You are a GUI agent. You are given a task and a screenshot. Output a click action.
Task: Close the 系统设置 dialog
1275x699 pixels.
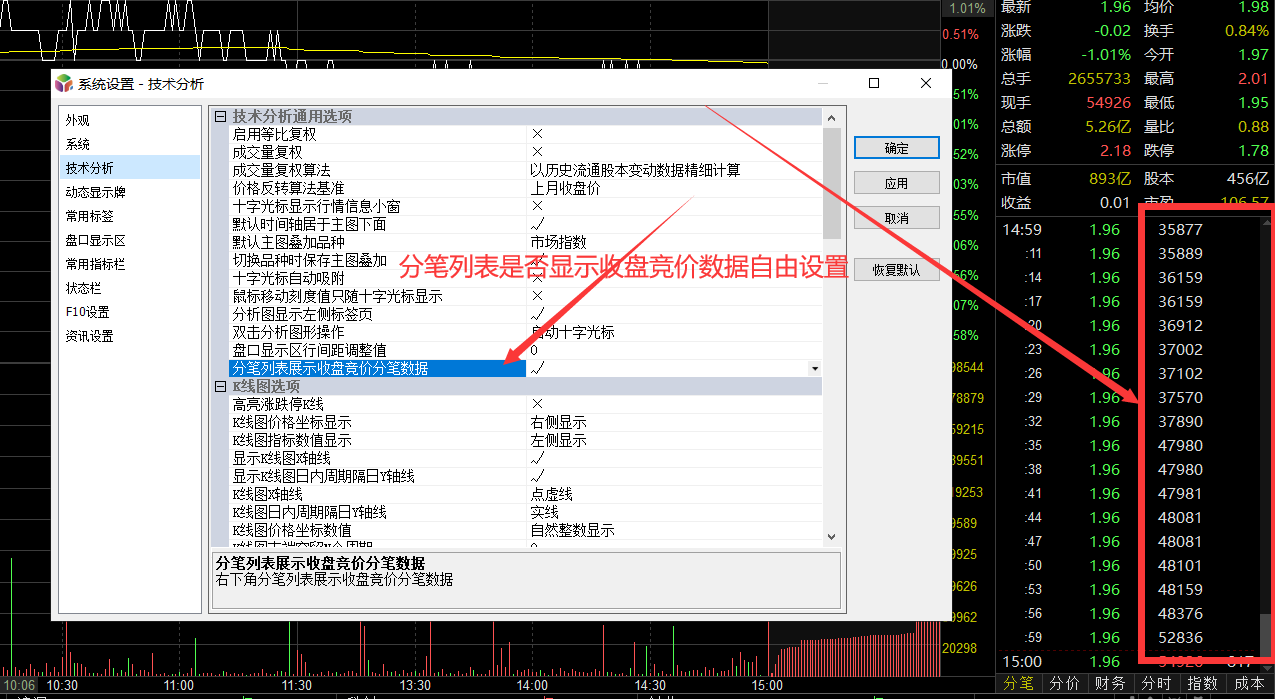926,84
